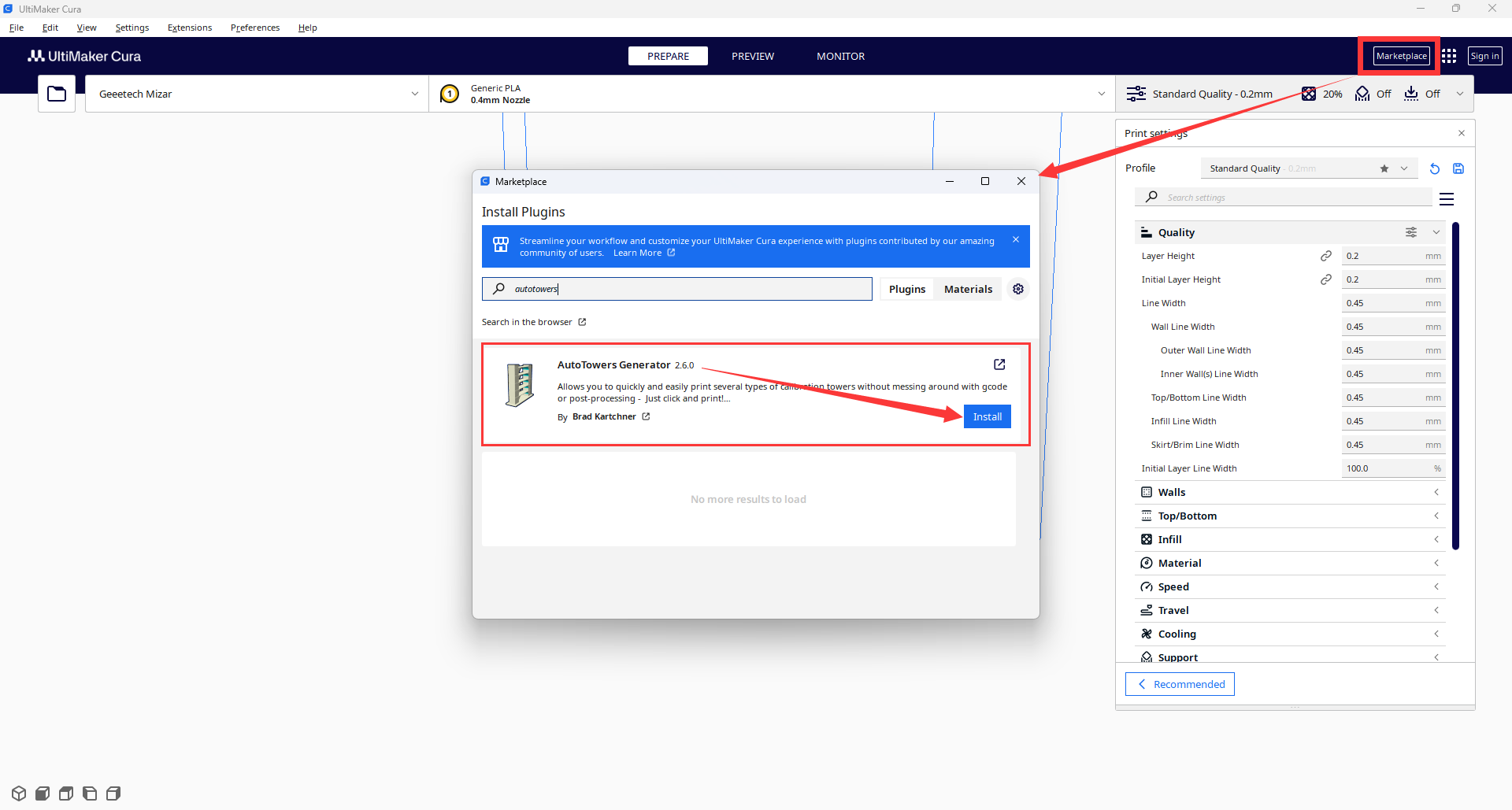Toggle Initial Layer Height link icon
The image size is (1512, 810).
point(1326,279)
